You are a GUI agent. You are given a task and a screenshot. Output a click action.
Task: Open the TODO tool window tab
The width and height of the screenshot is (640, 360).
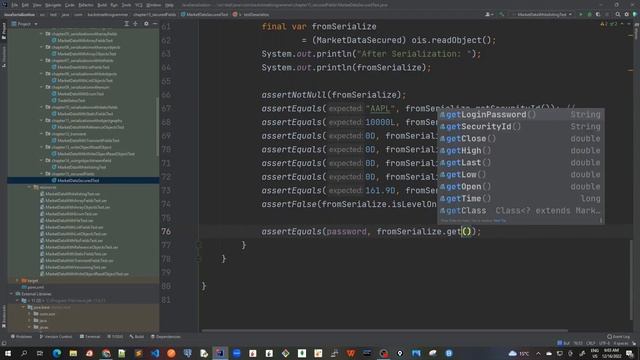click(x=115, y=337)
